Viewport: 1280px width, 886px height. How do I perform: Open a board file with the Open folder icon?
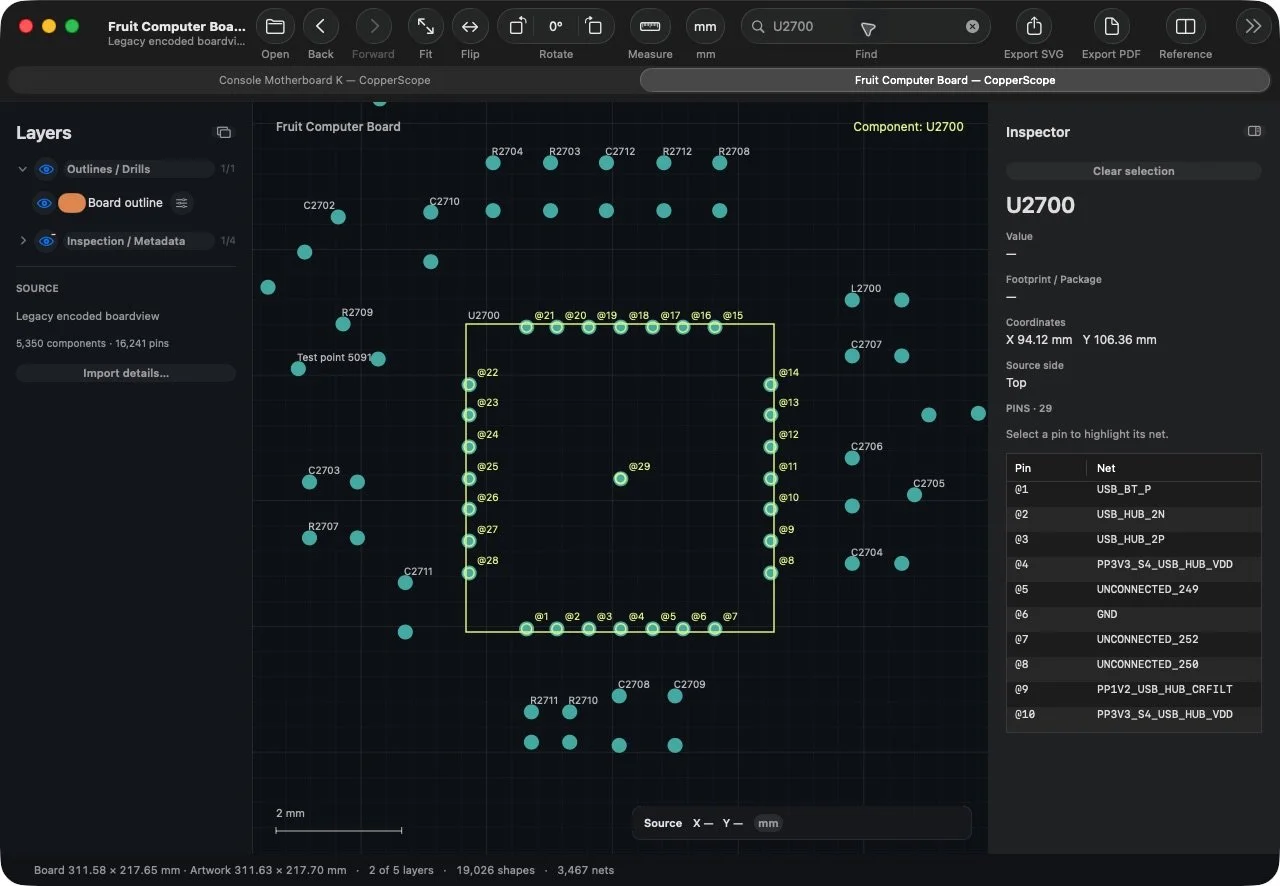[275, 27]
